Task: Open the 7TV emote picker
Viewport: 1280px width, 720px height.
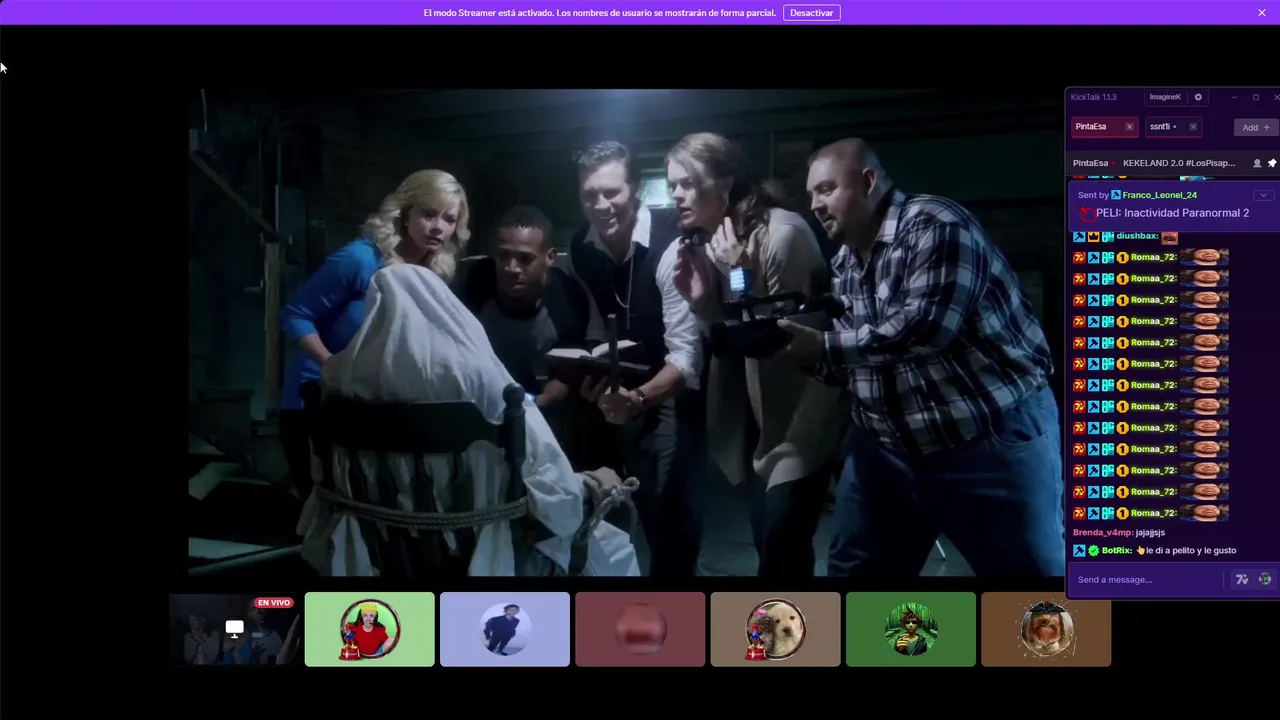Action: pos(1242,579)
